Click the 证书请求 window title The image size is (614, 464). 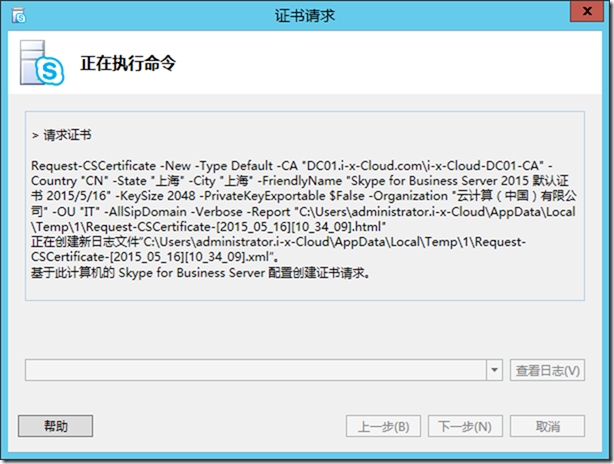pyautogui.click(x=305, y=16)
